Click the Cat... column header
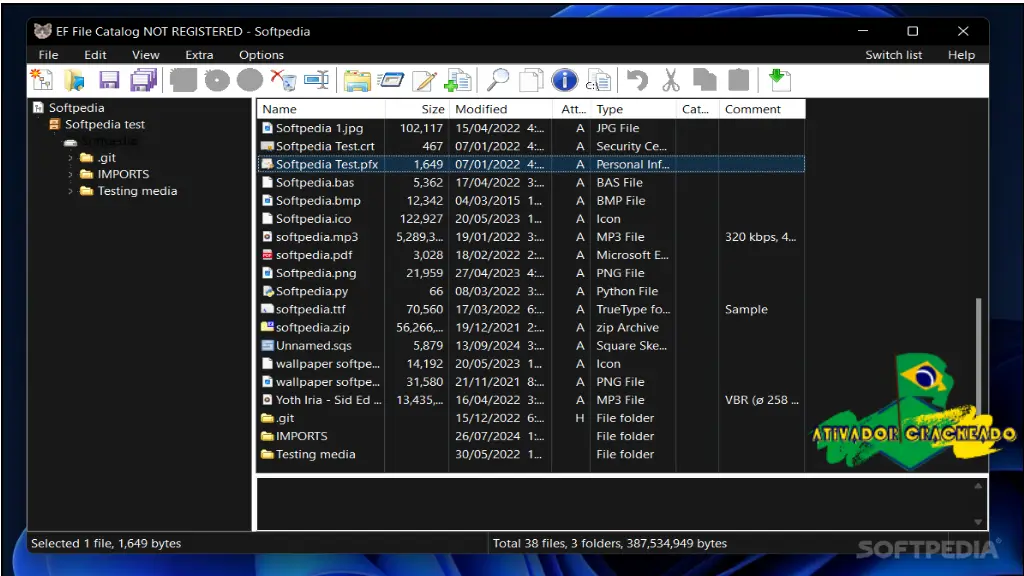 pos(697,109)
